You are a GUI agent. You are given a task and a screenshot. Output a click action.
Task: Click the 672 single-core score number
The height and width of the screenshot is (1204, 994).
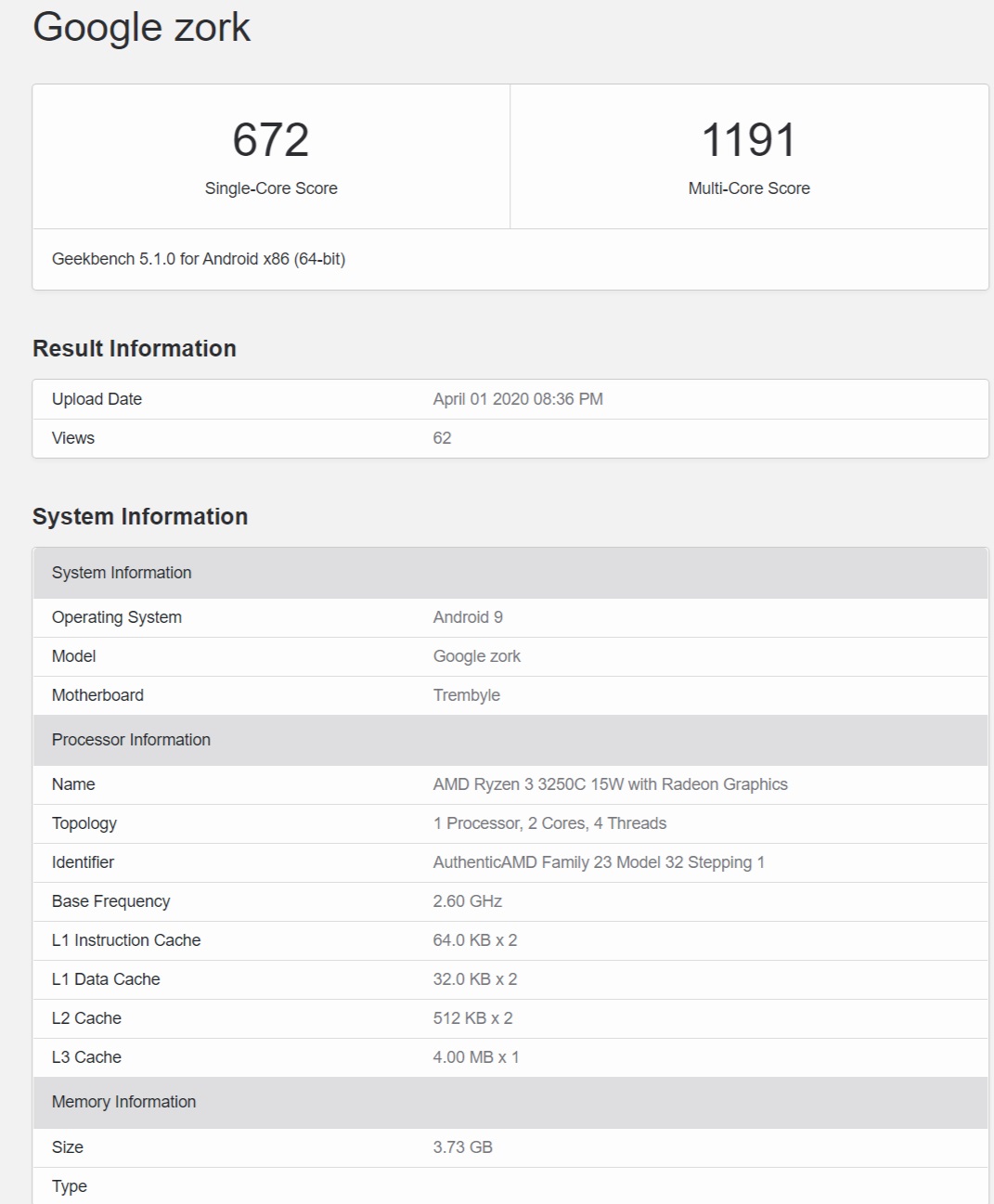[x=270, y=140]
